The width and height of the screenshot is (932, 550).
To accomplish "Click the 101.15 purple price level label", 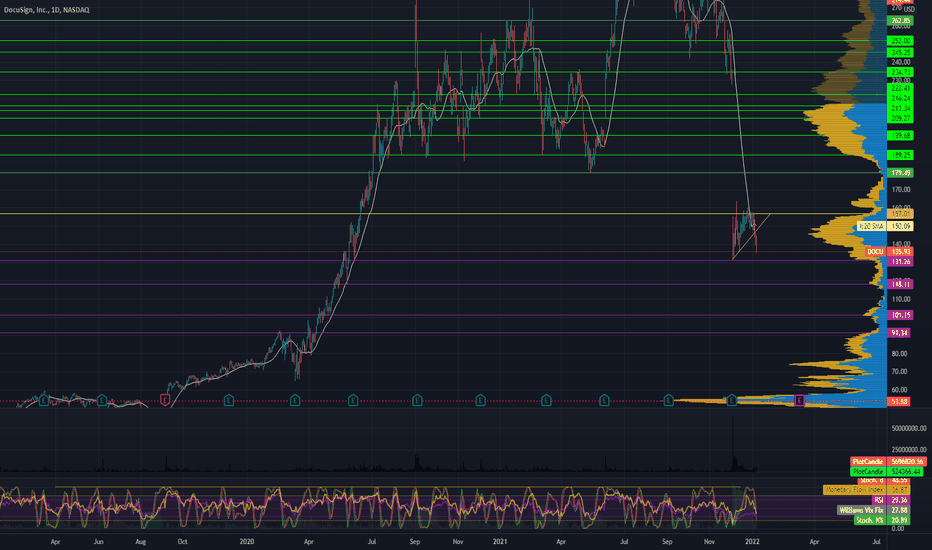I will tap(900, 315).
